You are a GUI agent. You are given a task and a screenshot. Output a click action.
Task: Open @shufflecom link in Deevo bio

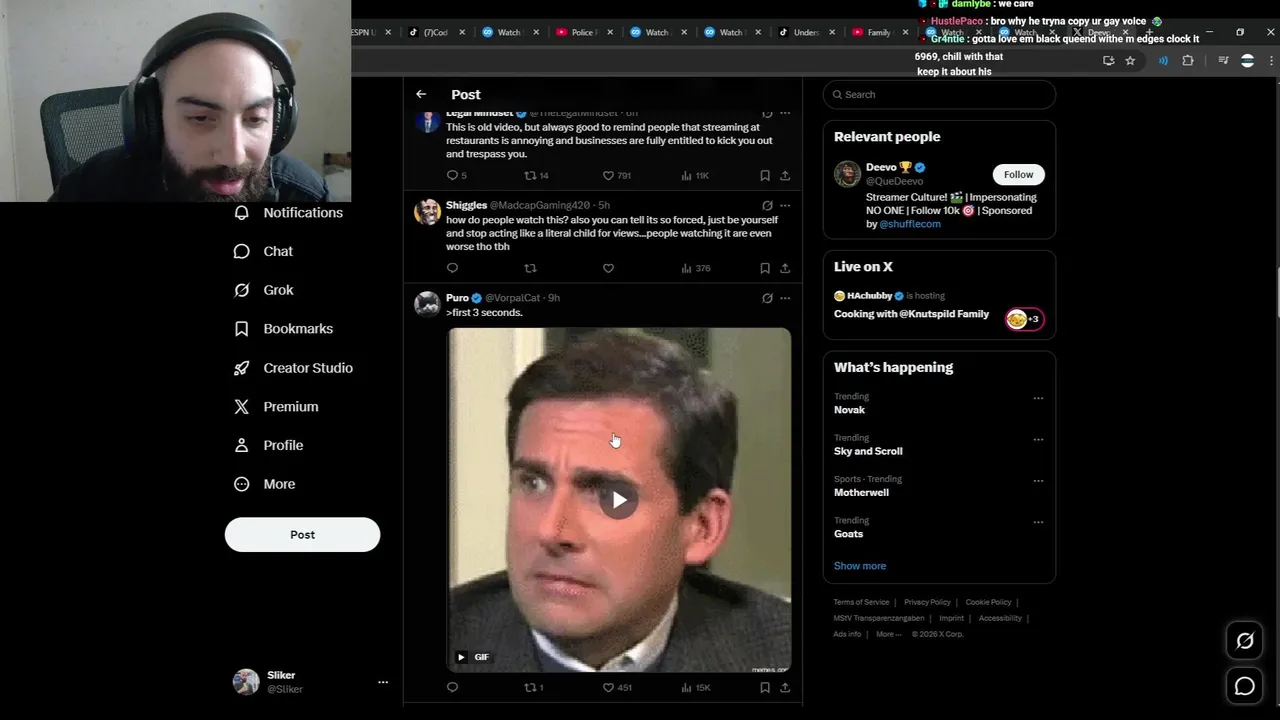910,224
